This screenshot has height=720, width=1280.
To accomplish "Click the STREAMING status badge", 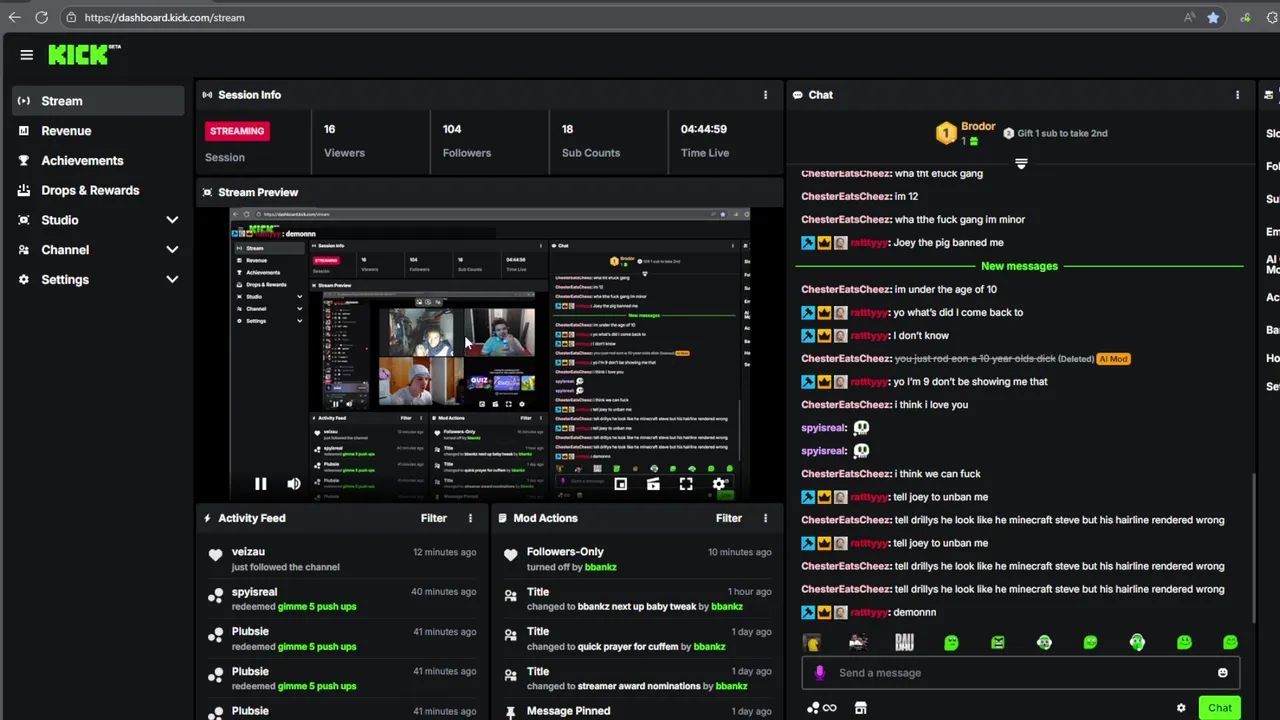I will point(237,131).
